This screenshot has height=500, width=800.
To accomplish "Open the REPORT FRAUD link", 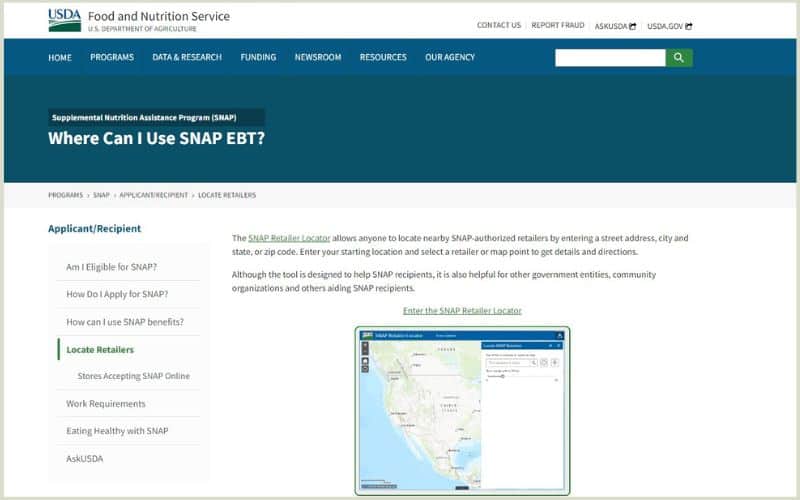I will [558, 25].
